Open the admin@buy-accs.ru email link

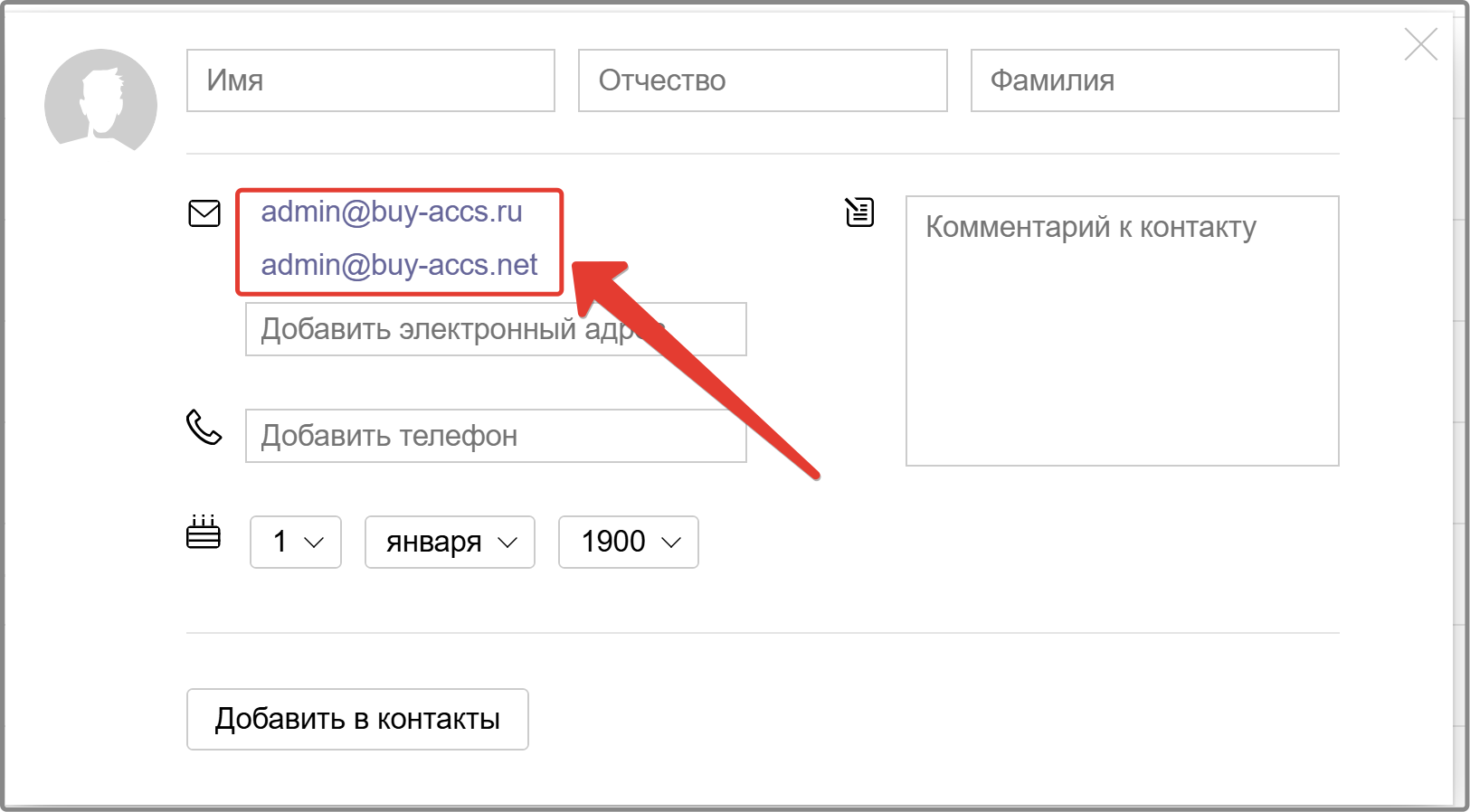(x=392, y=212)
